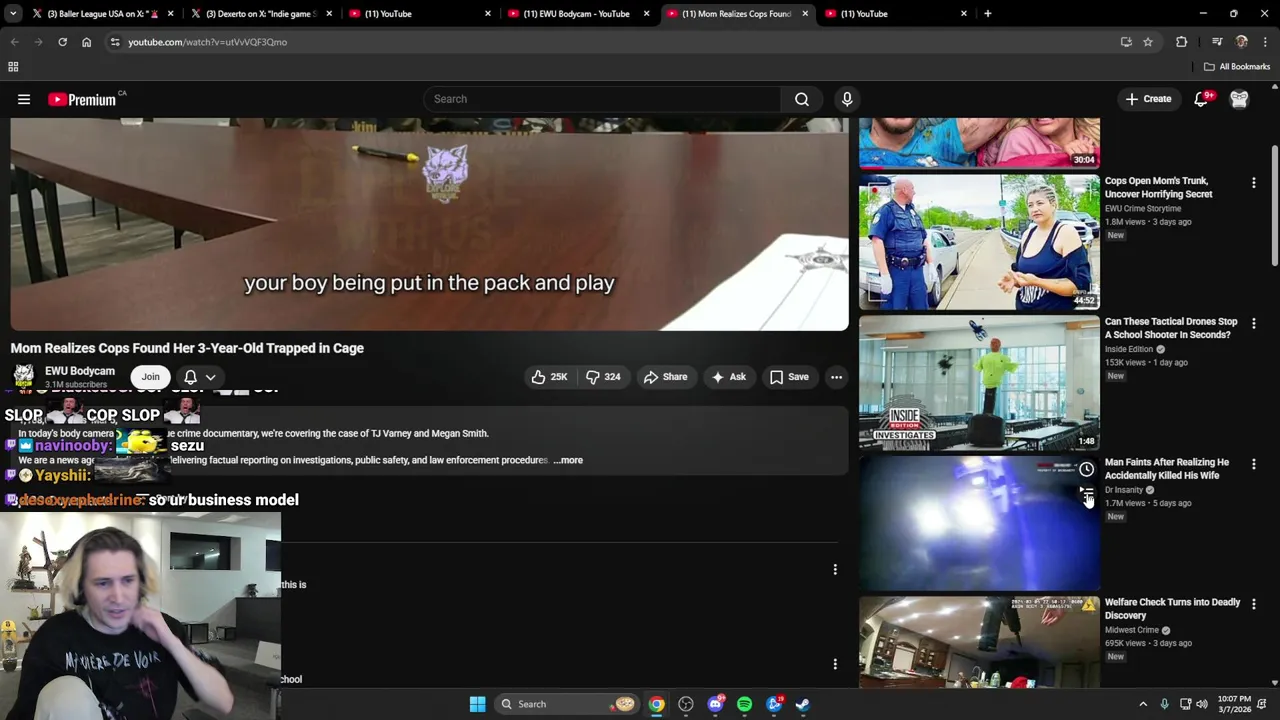
Task: Open Tactical Drones School Shooter thumbnail
Action: point(979,383)
